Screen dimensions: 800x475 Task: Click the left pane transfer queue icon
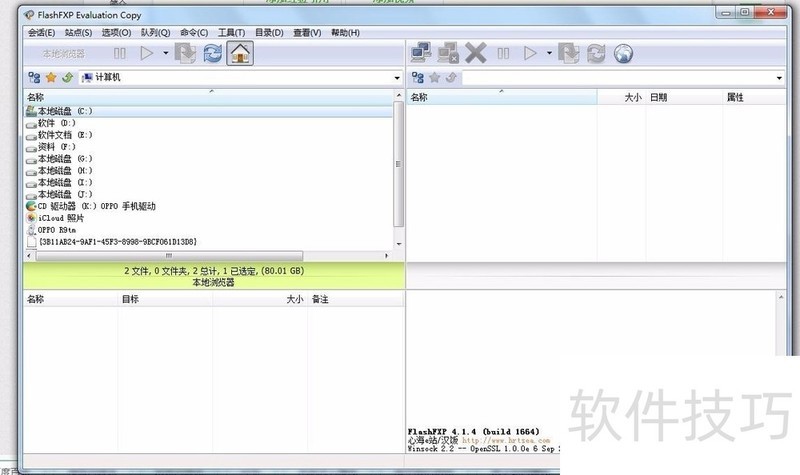click(x=185, y=53)
